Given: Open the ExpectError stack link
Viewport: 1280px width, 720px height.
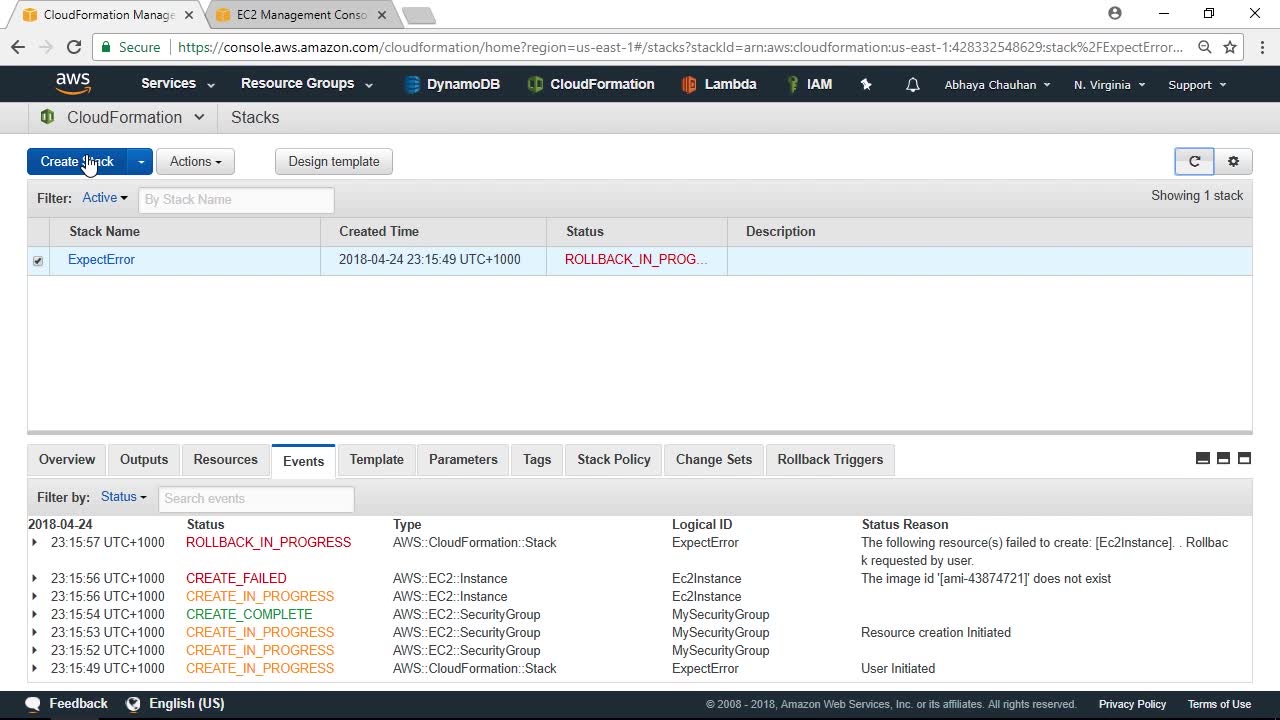Looking at the screenshot, I should (101, 260).
